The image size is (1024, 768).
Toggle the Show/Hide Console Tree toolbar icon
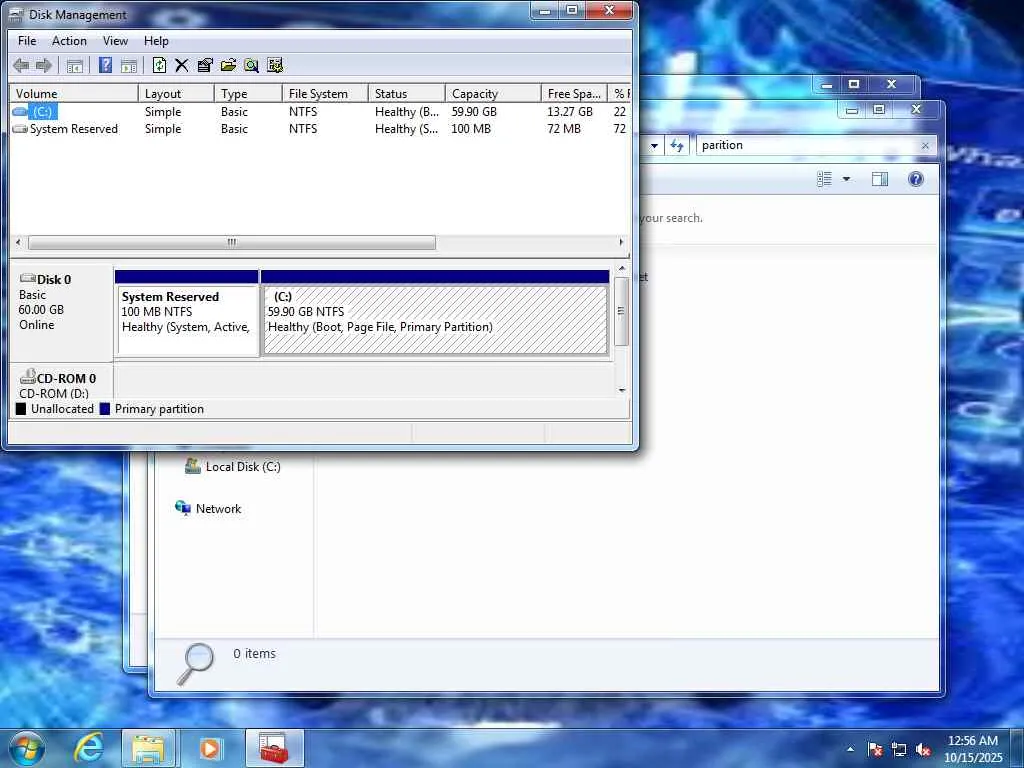pos(75,65)
